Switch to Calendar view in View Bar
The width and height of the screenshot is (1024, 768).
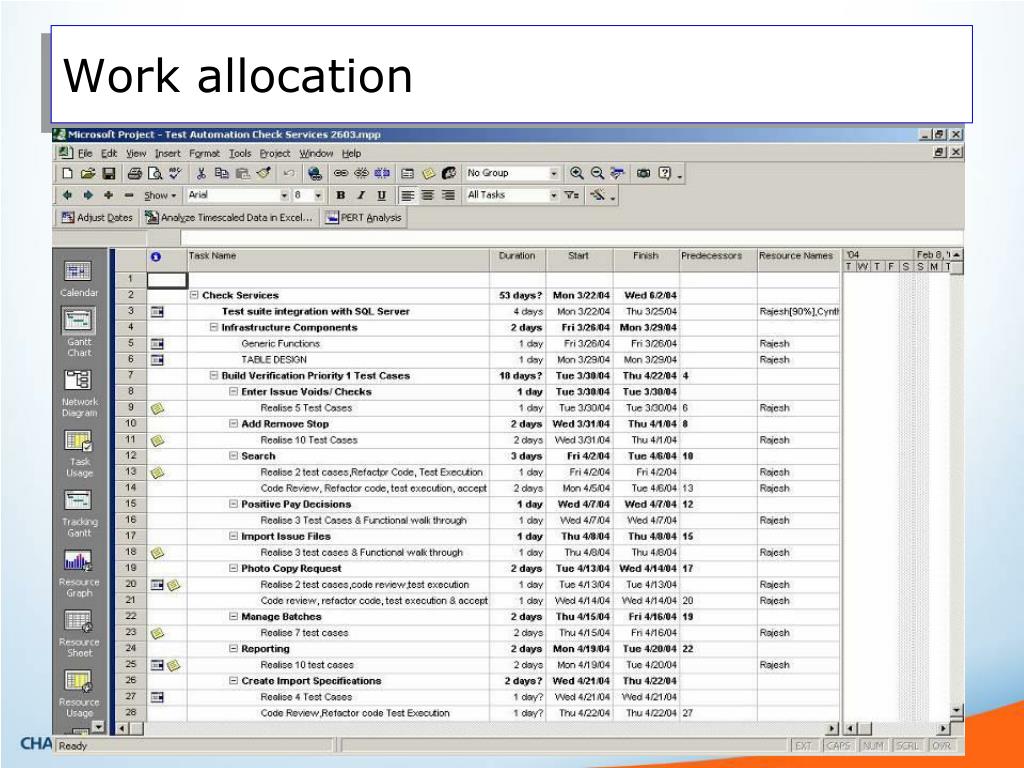[78, 280]
